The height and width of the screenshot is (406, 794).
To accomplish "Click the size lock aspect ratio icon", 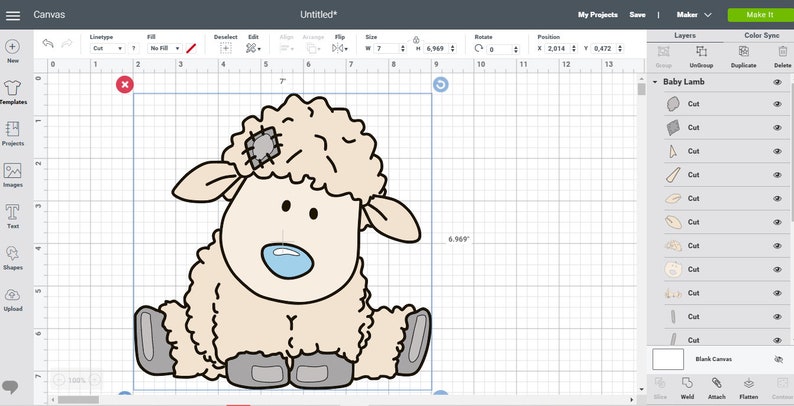I will point(416,39).
